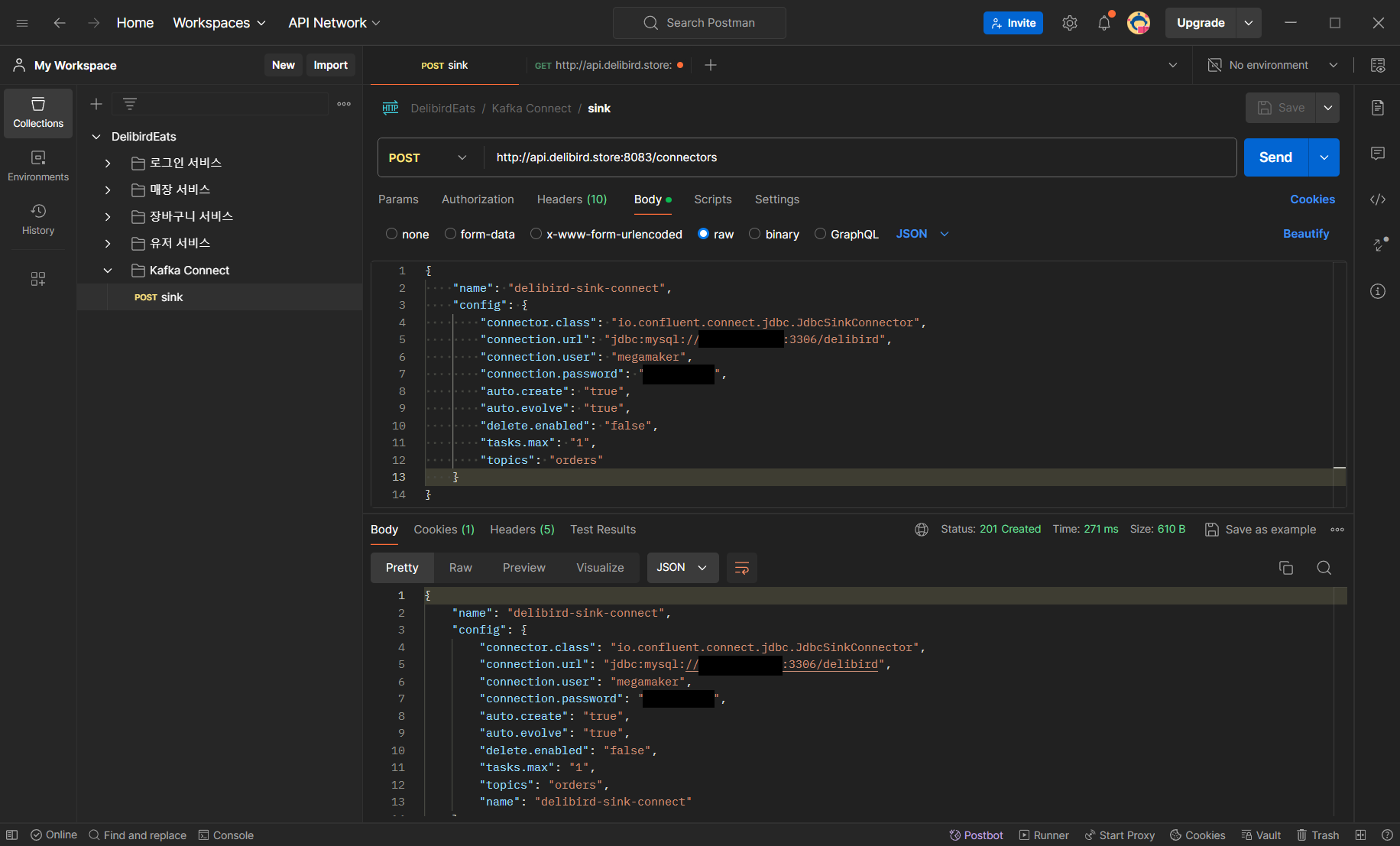Open the raw JSON format dropdown
Screen dimensions: 1400x846
(x=922, y=234)
